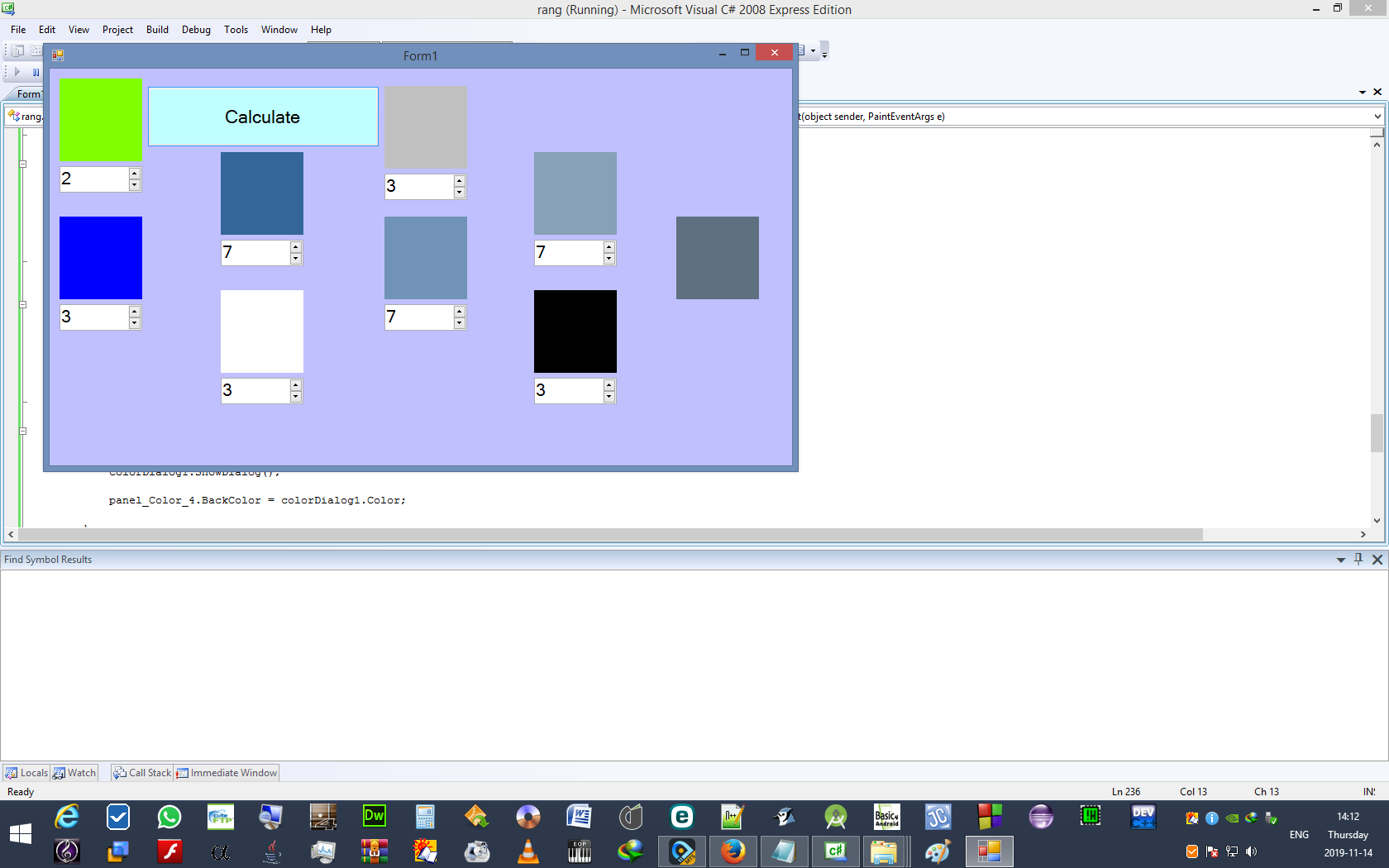The height and width of the screenshot is (868, 1389).
Task: Launch Dreamweaver from the taskbar
Action: point(375,817)
